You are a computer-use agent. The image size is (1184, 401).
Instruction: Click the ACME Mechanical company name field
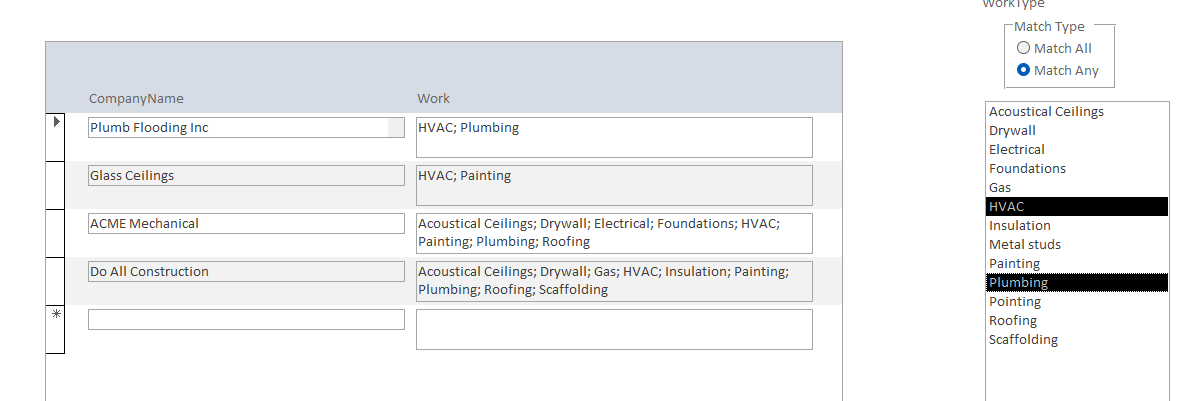tap(246, 223)
